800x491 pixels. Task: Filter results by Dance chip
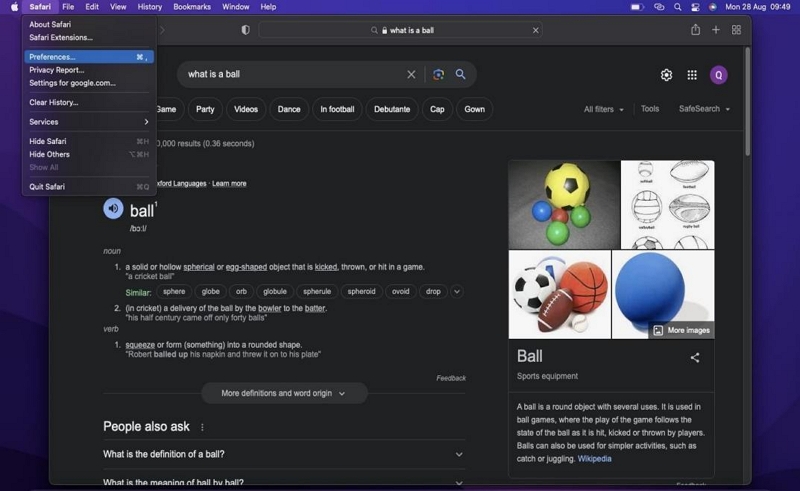point(289,109)
